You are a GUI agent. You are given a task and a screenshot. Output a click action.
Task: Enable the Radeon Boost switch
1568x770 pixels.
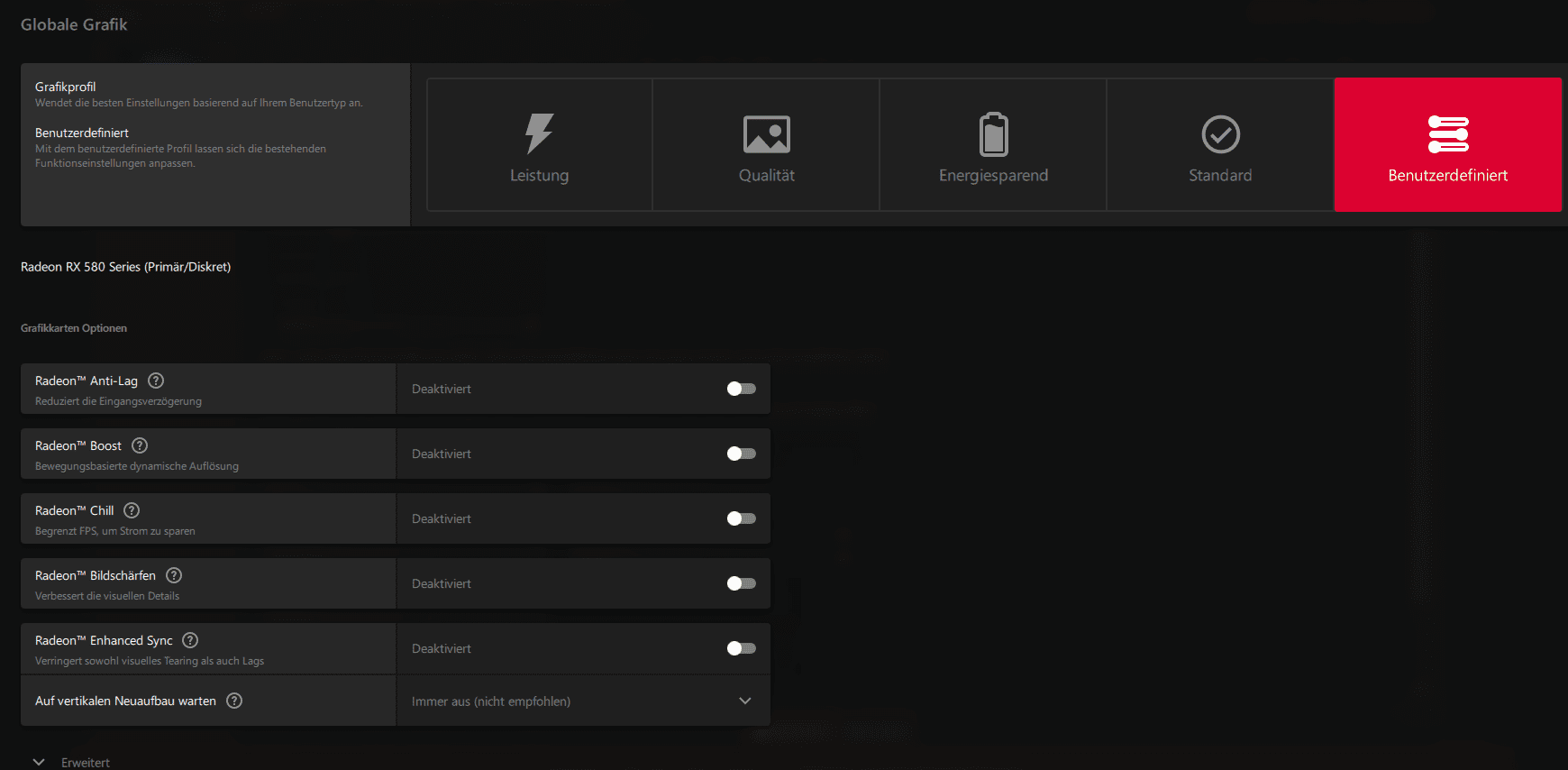pos(742,454)
